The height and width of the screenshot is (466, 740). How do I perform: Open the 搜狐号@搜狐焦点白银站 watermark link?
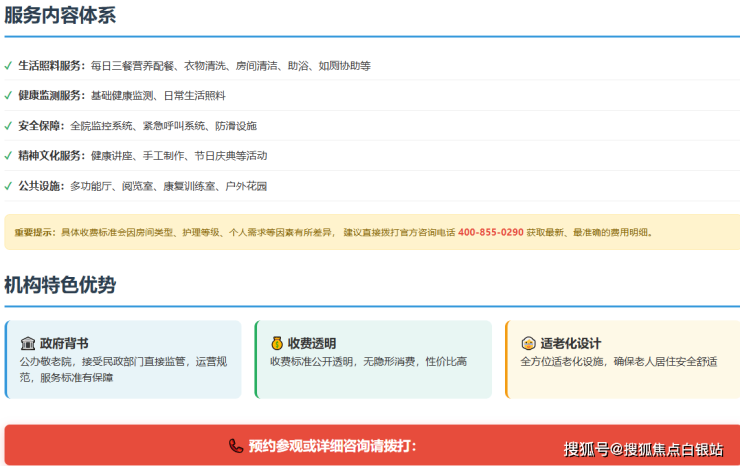pyautogui.click(x=643, y=449)
